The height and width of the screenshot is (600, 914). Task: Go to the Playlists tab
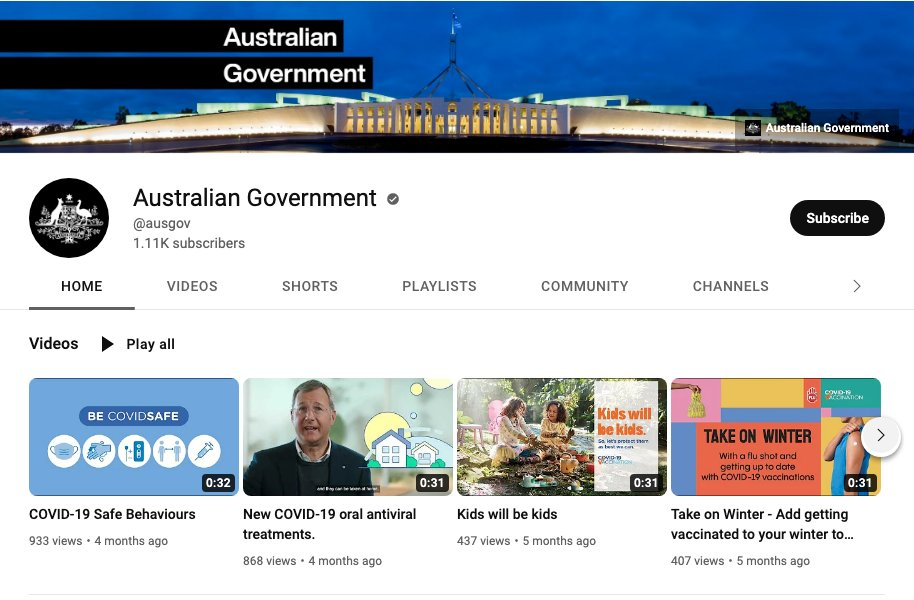439,286
